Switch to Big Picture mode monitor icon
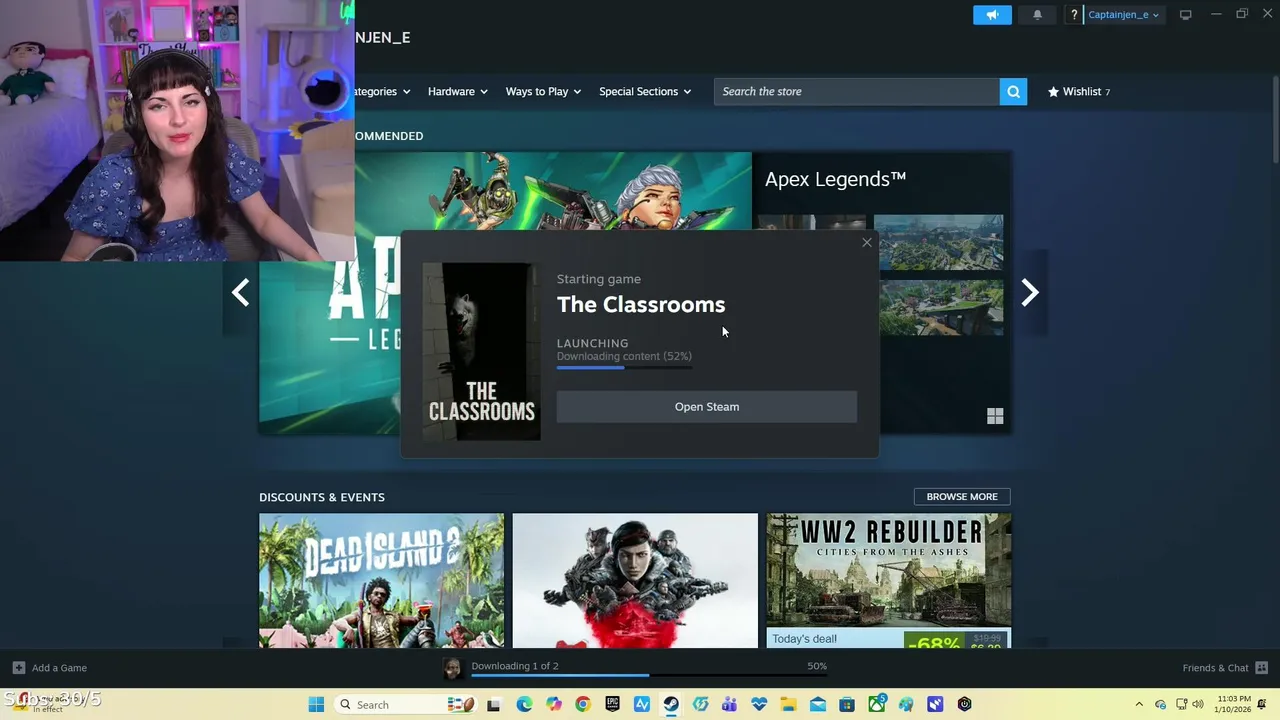The height and width of the screenshot is (720, 1280). tap(1186, 15)
